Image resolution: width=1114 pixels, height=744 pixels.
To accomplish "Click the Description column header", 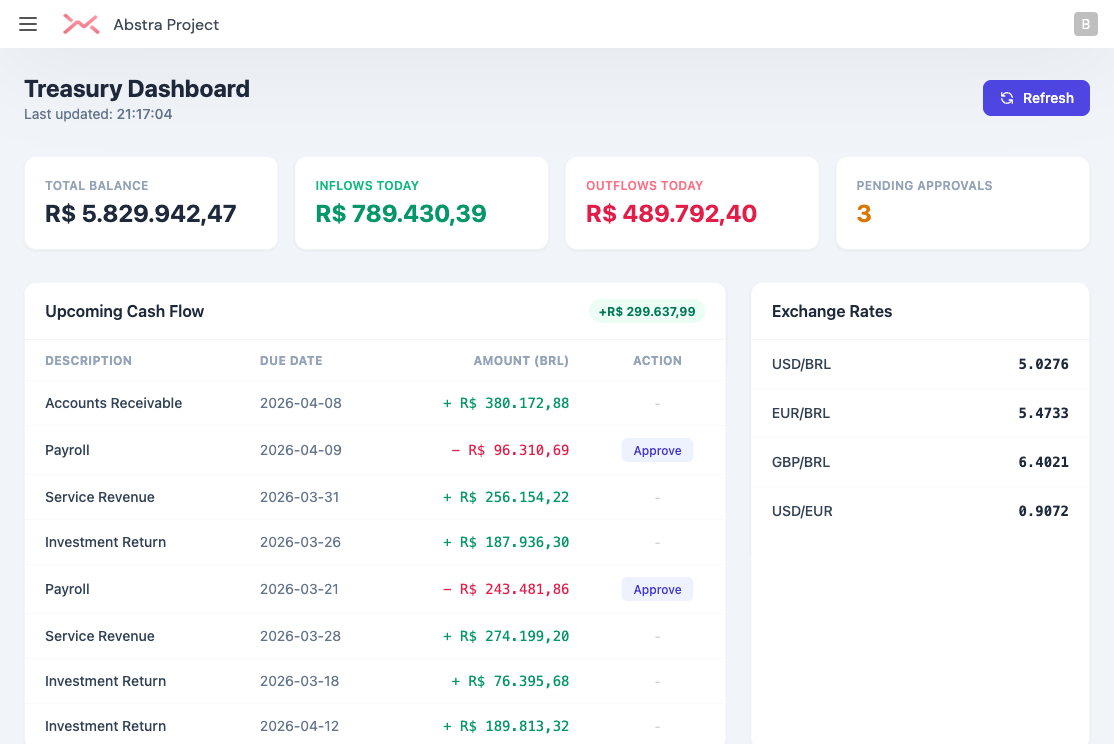I will point(88,360).
